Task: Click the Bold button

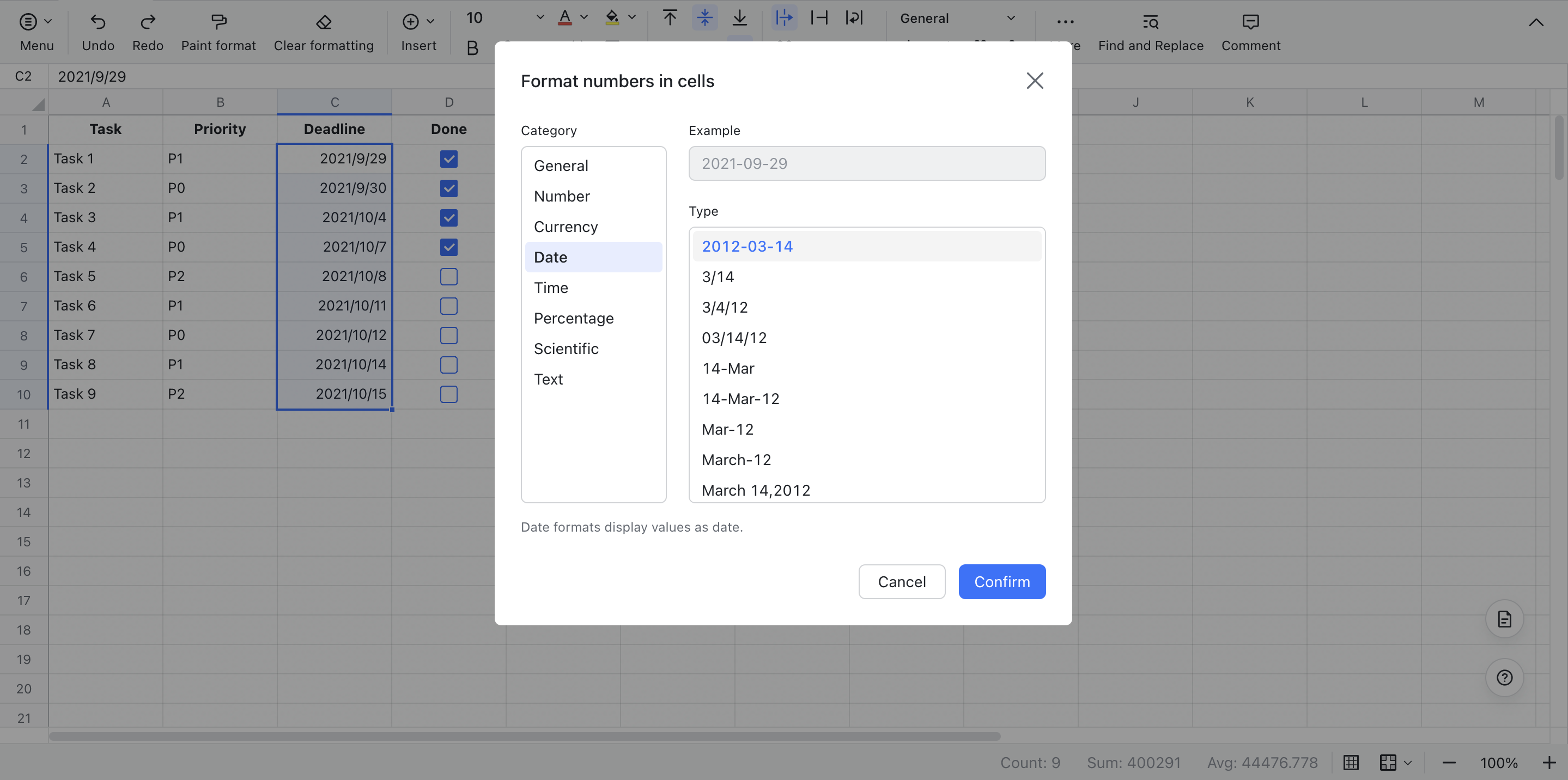Action: (x=472, y=47)
